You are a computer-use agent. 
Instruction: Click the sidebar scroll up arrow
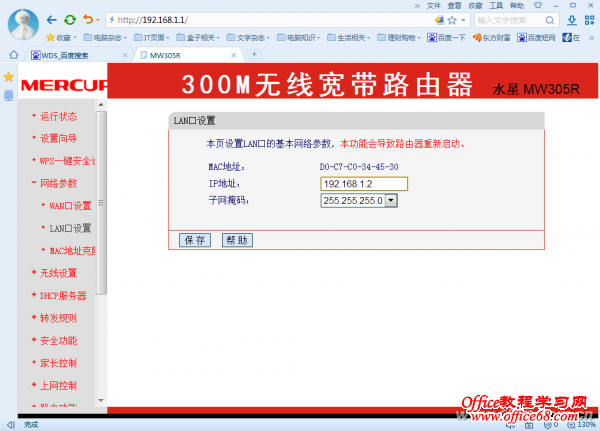click(x=101, y=104)
